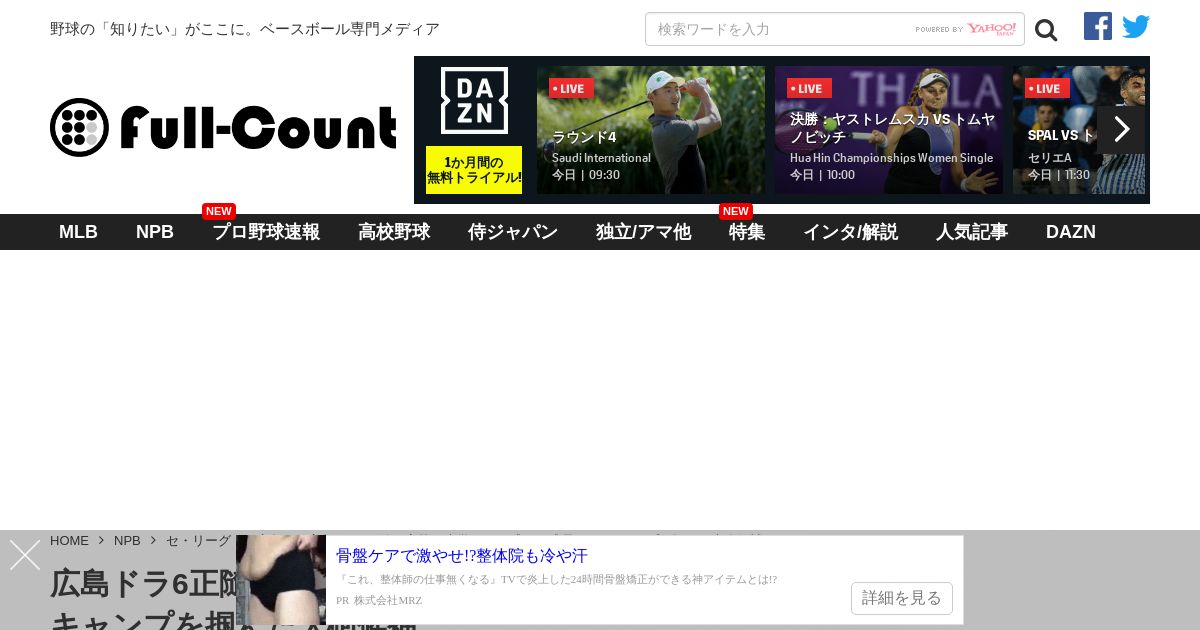
Task: Open the 骨盤ケアで激やせ ad headline link
Action: click(462, 556)
